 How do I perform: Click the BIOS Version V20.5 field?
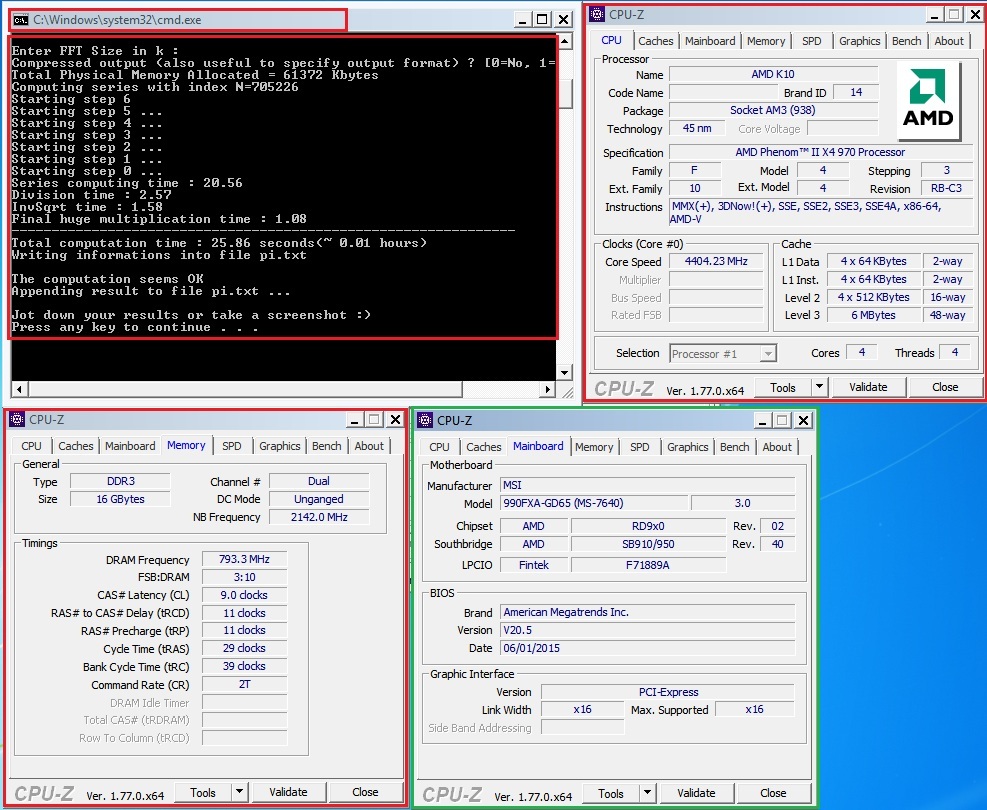(x=647, y=630)
